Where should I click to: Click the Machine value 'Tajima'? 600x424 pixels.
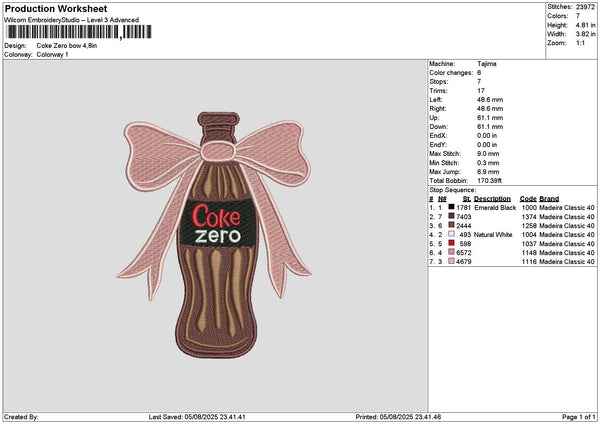487,64
